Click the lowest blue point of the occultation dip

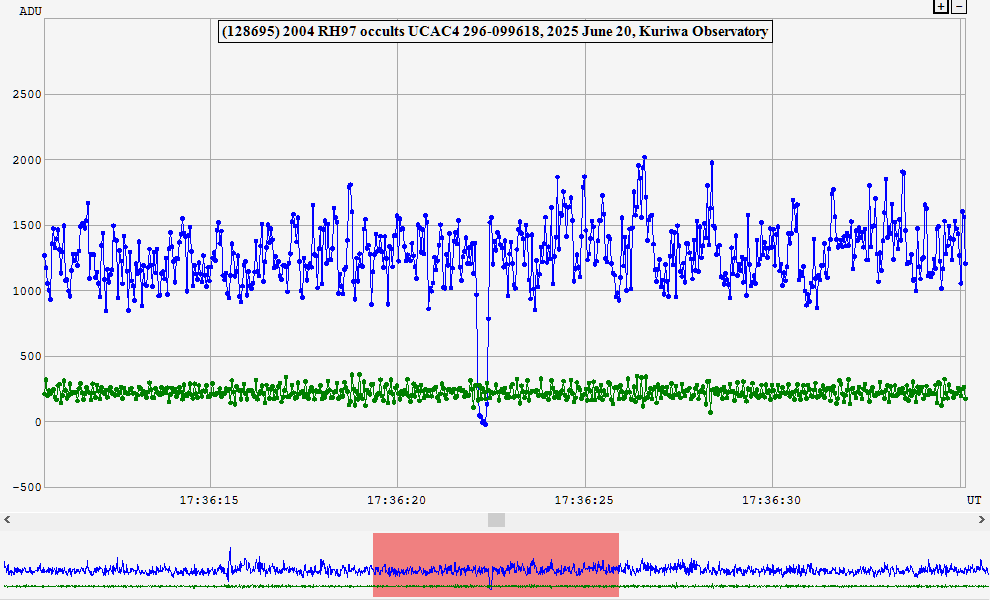tap(485, 424)
